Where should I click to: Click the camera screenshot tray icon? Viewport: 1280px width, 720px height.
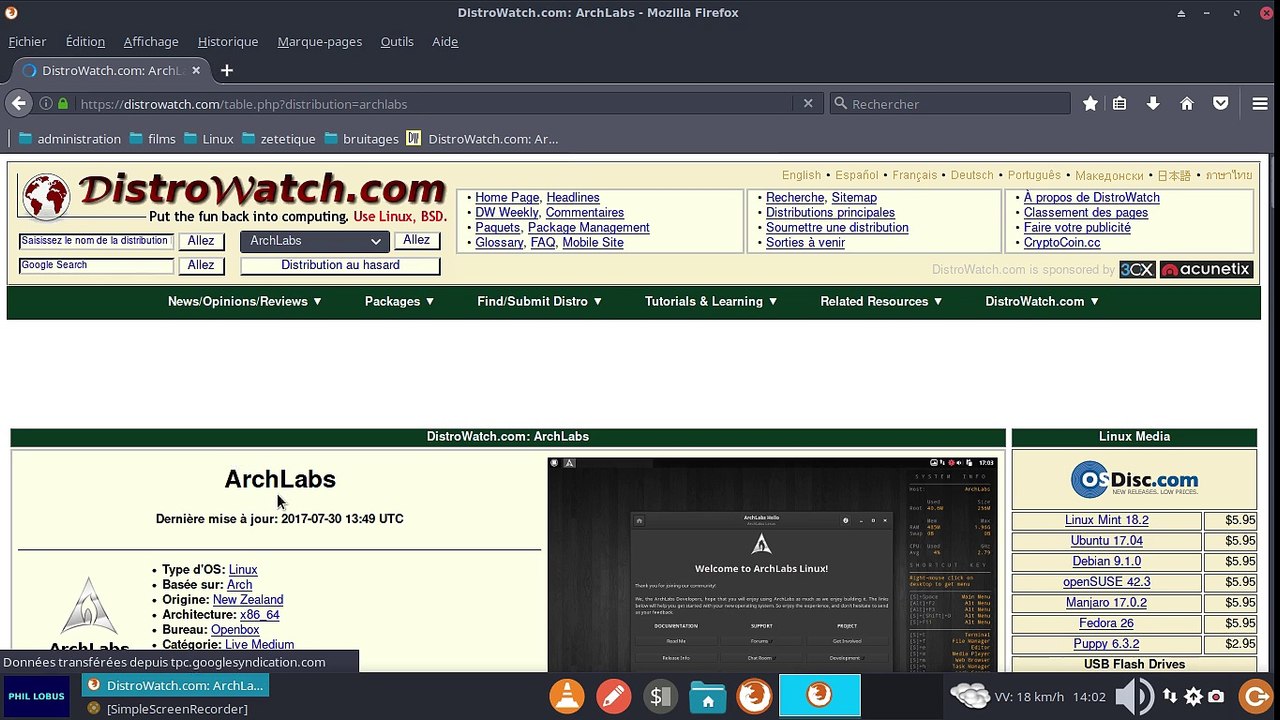1216,697
